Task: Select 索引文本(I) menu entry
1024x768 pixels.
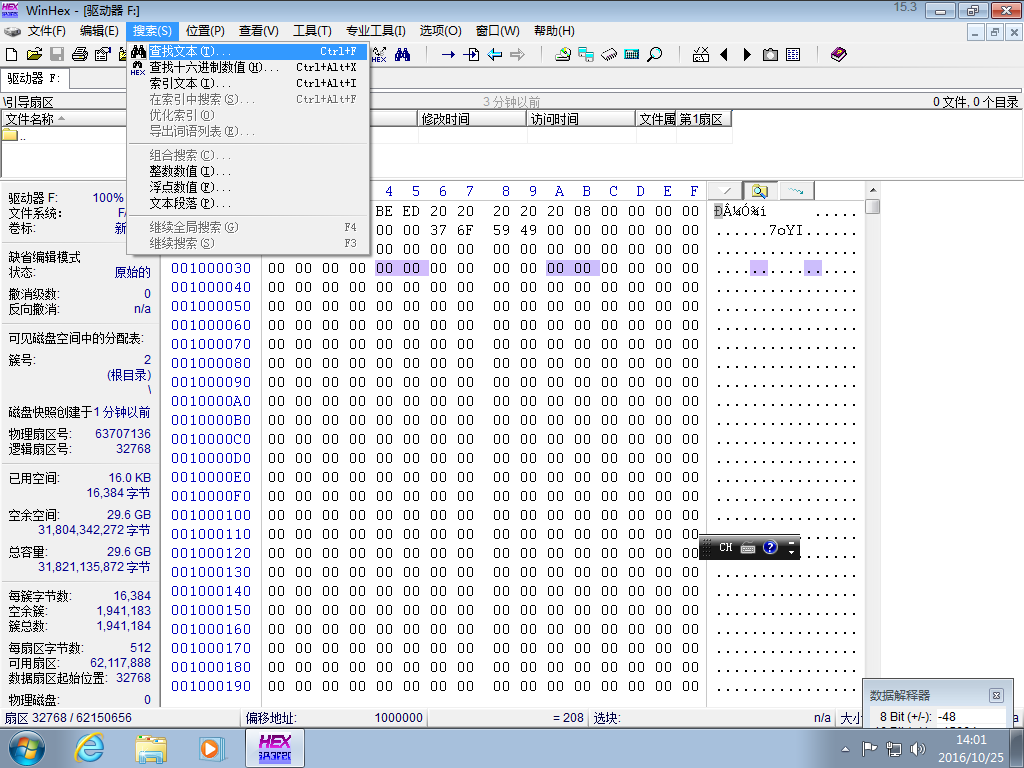Action: pyautogui.click(x=249, y=83)
